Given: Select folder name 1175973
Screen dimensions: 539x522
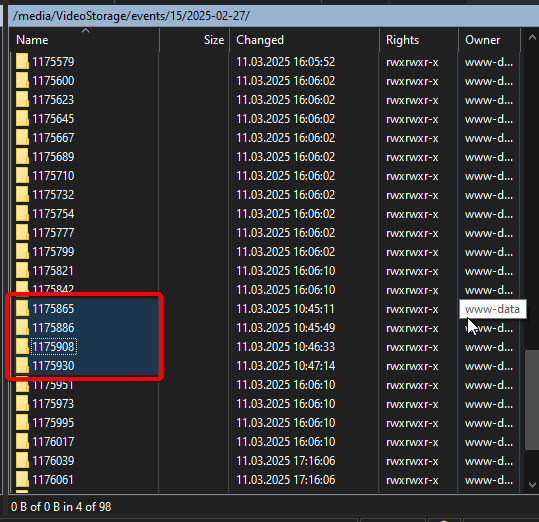Looking at the screenshot, I should (x=53, y=404).
